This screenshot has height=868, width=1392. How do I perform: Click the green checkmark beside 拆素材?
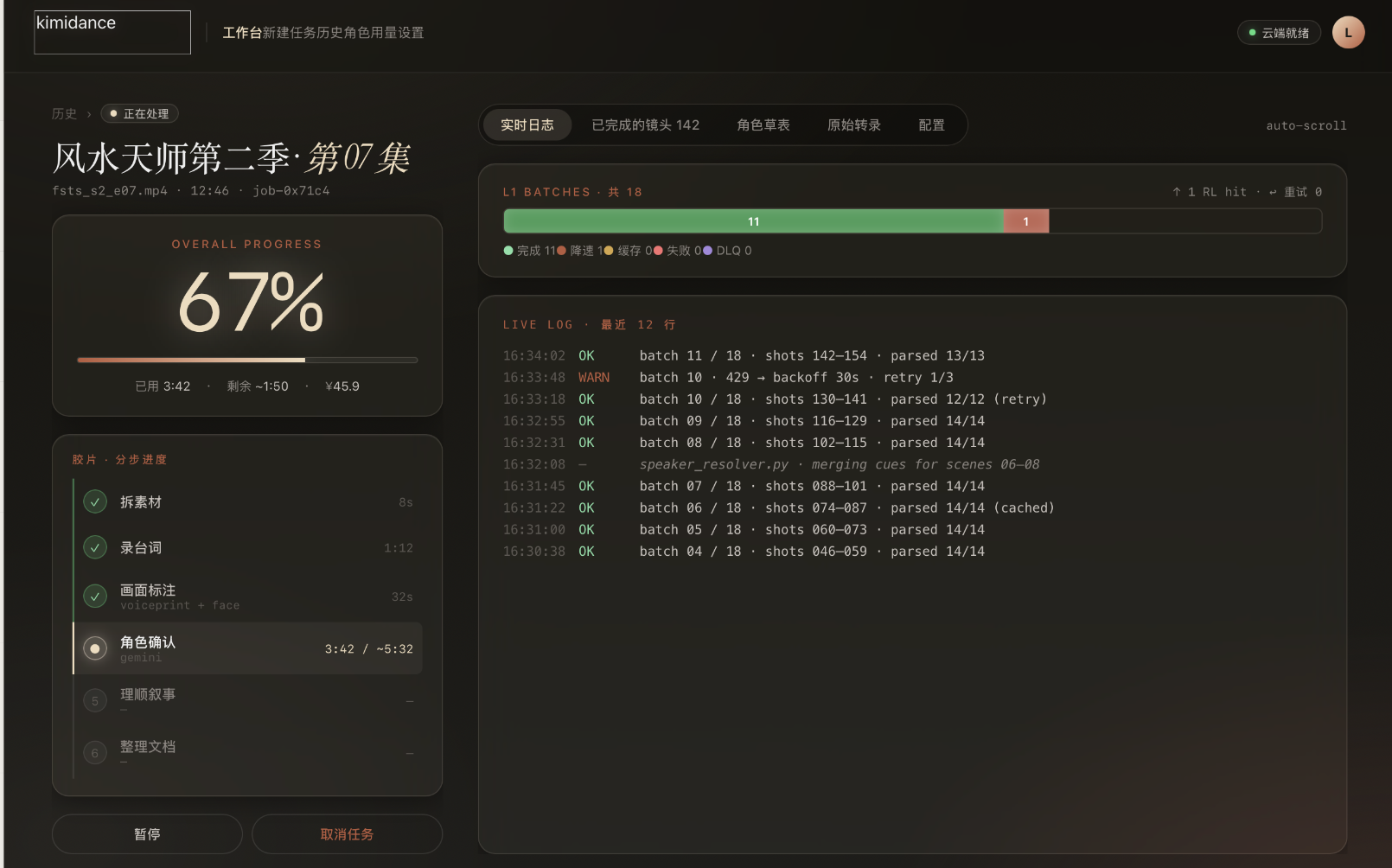[x=95, y=501]
